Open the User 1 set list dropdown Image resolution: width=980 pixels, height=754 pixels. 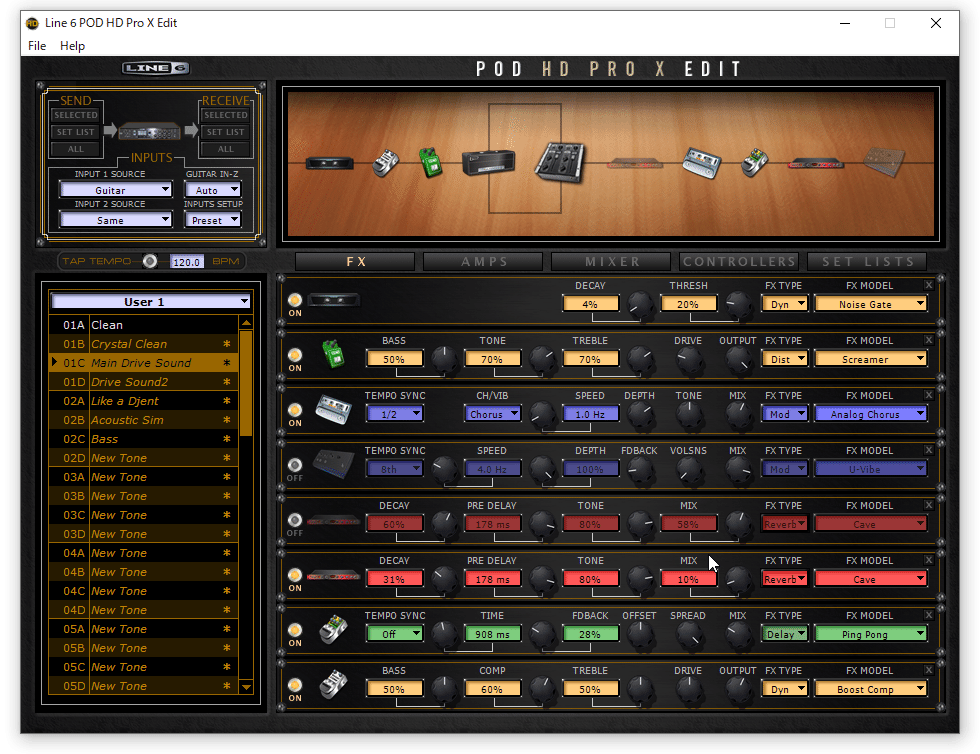click(151, 301)
